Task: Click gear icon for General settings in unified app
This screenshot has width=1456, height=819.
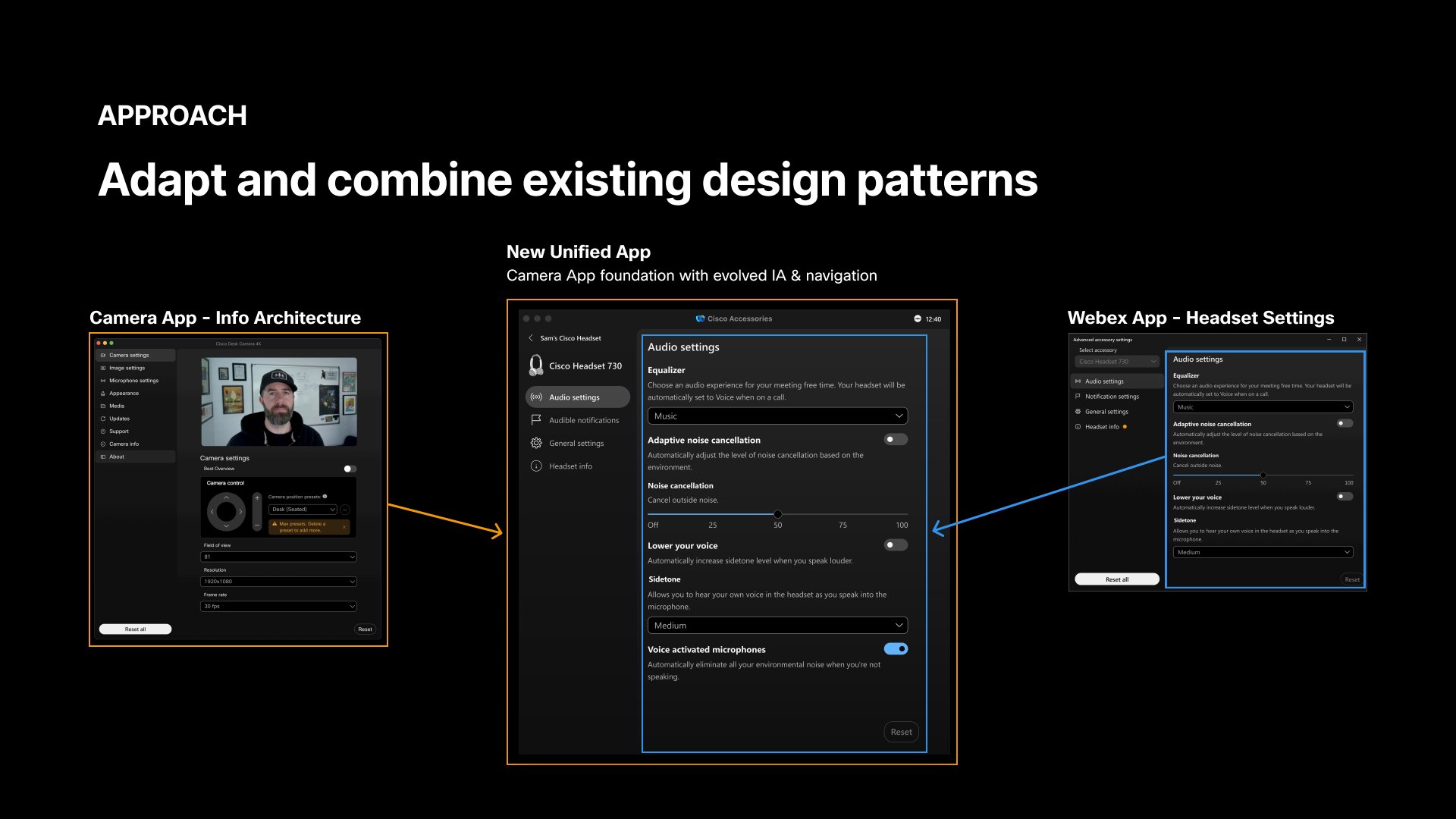Action: tap(536, 443)
